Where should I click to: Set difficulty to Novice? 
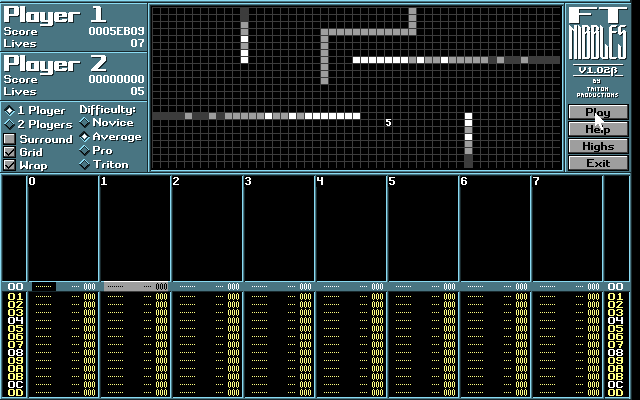pyautogui.click(x=84, y=123)
